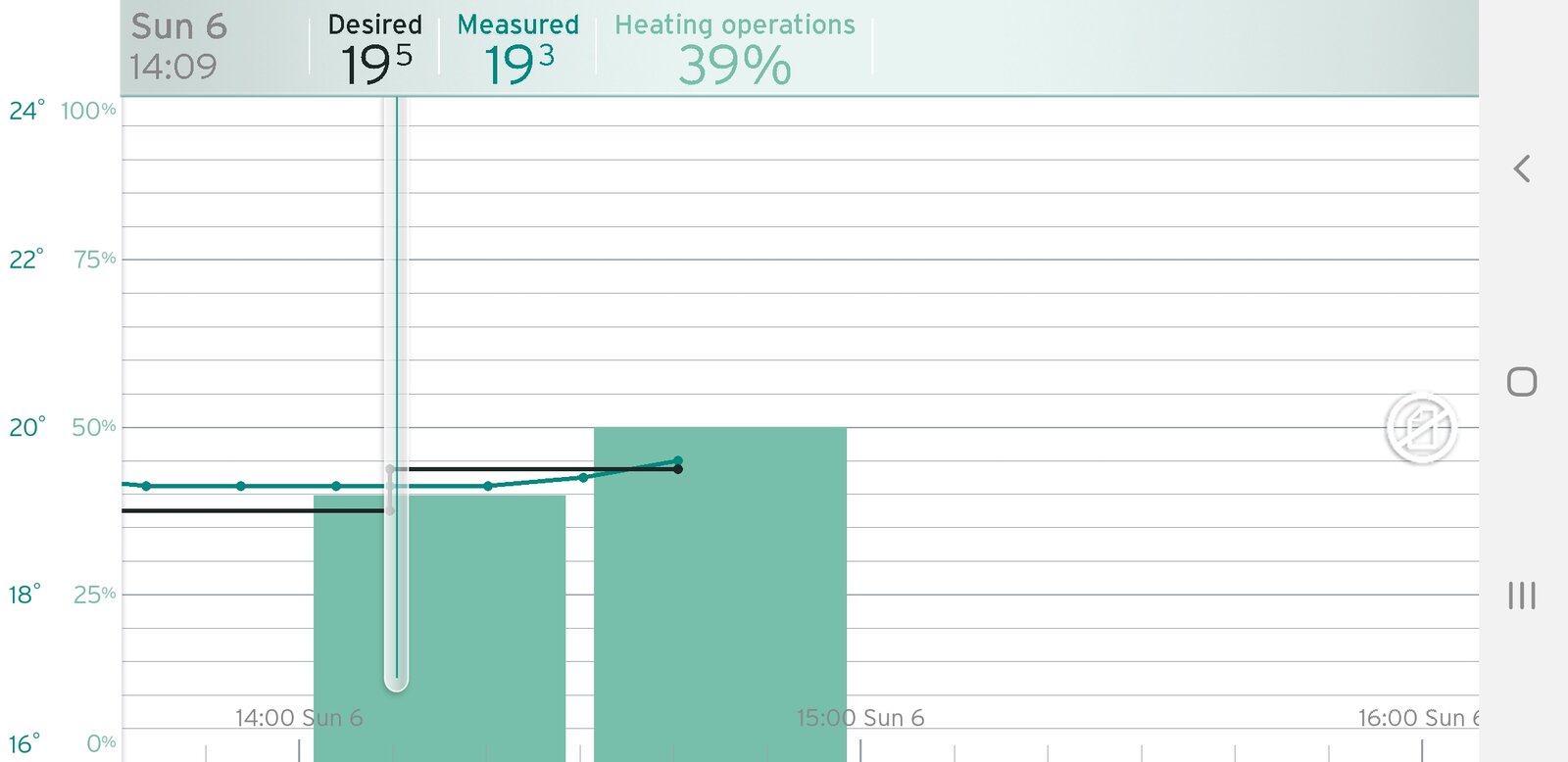Image resolution: width=1568 pixels, height=762 pixels.
Task: Click the 16:00 Sun 6 time label
Action: 1417,718
